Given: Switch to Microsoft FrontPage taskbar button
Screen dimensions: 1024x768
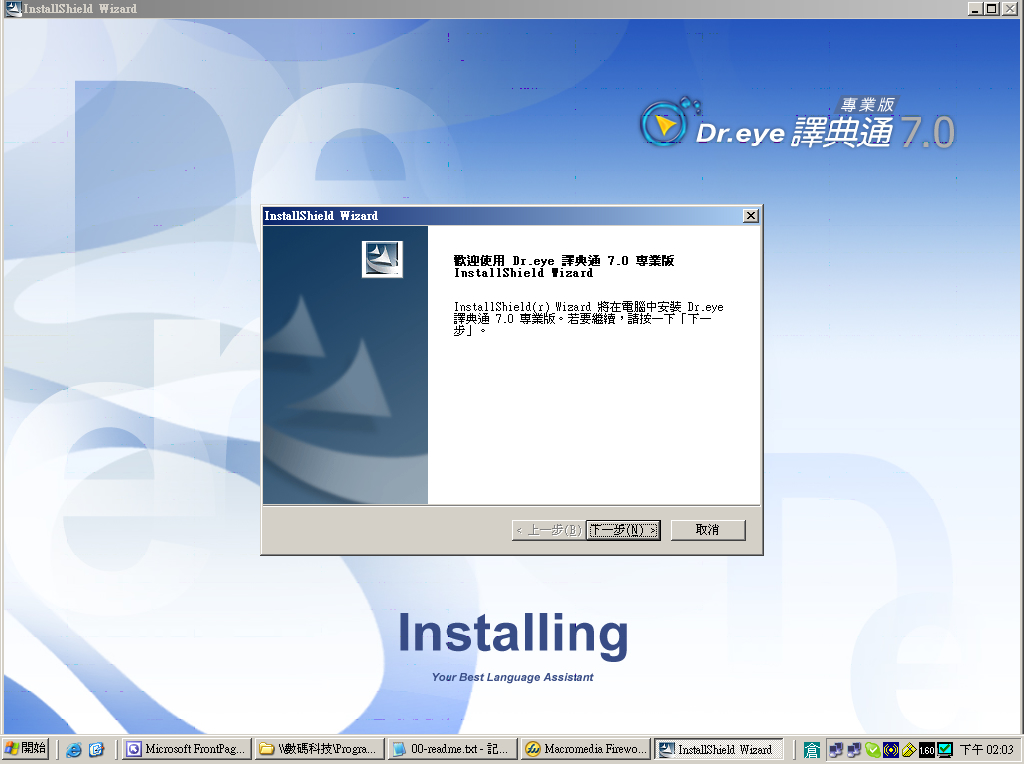Looking at the screenshot, I should pyautogui.click(x=187, y=749).
